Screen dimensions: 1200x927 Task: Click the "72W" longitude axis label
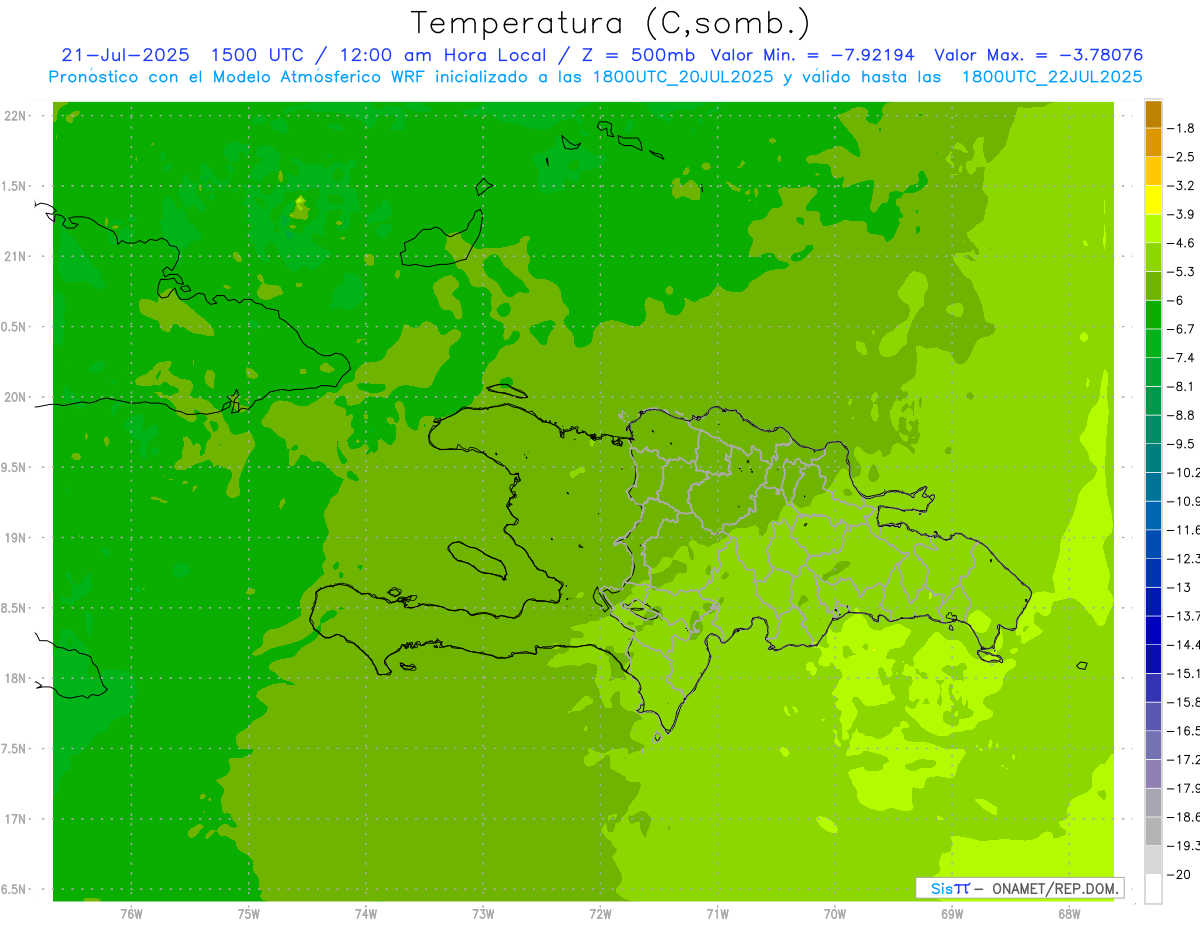[x=600, y=914]
